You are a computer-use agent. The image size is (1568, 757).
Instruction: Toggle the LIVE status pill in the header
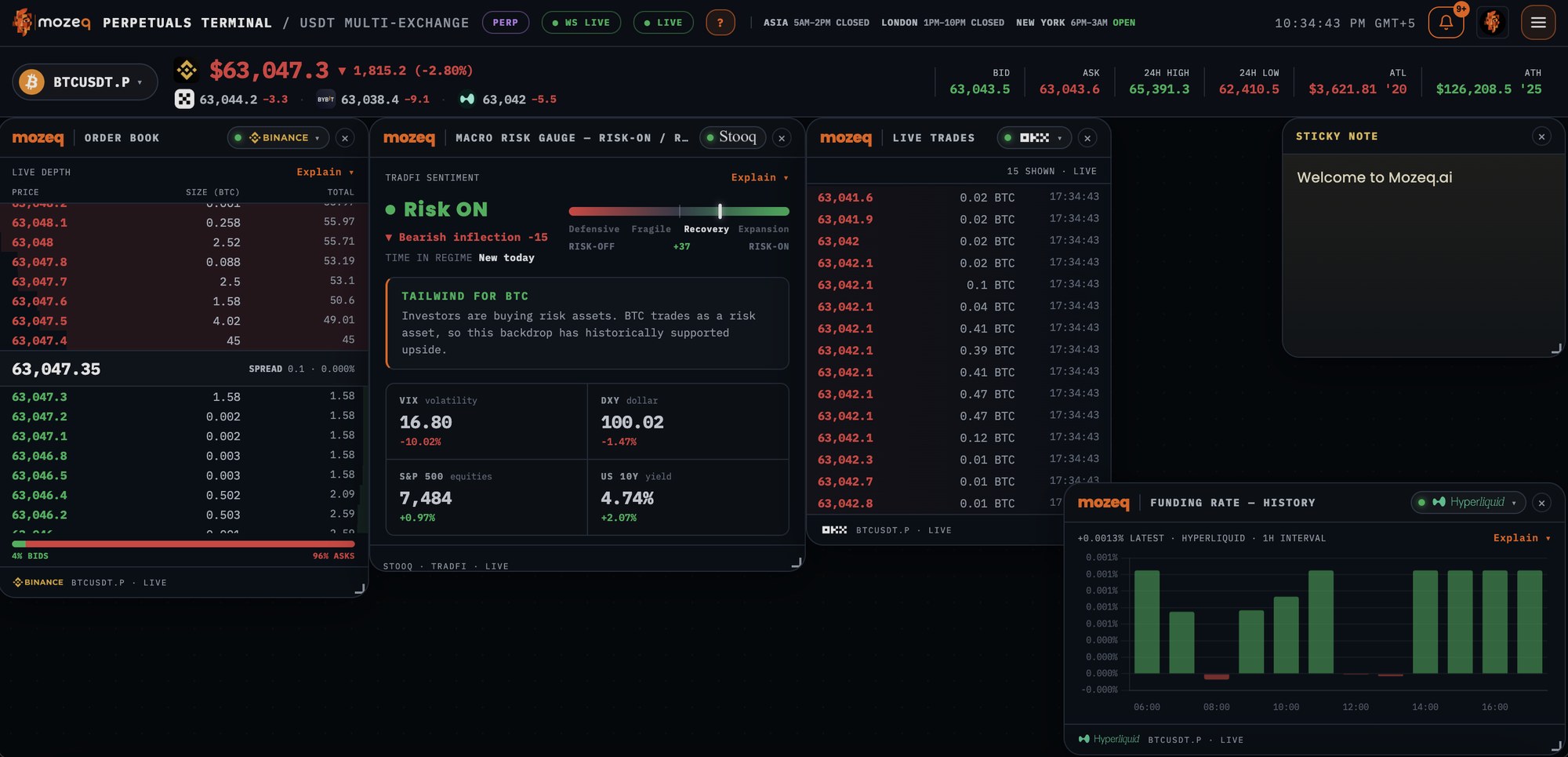point(663,23)
